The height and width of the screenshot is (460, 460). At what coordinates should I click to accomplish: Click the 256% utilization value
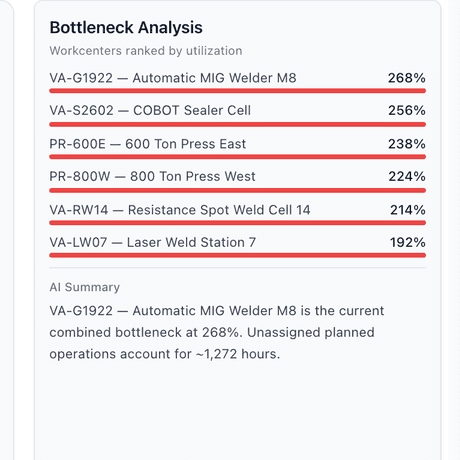click(x=407, y=110)
